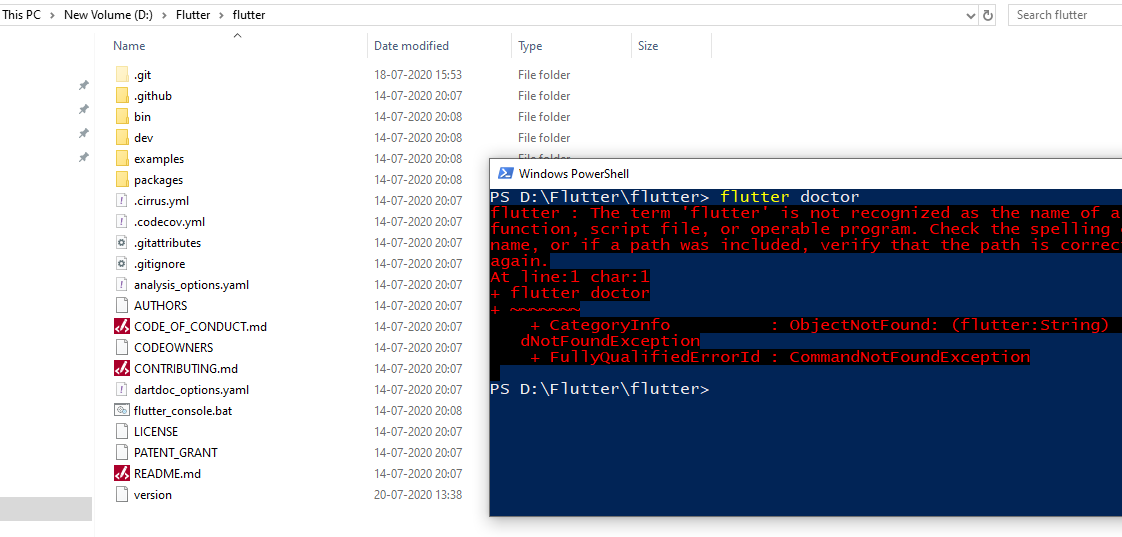The height and width of the screenshot is (537, 1122).
Task: Open the .git folder icon
Action: 122,74
